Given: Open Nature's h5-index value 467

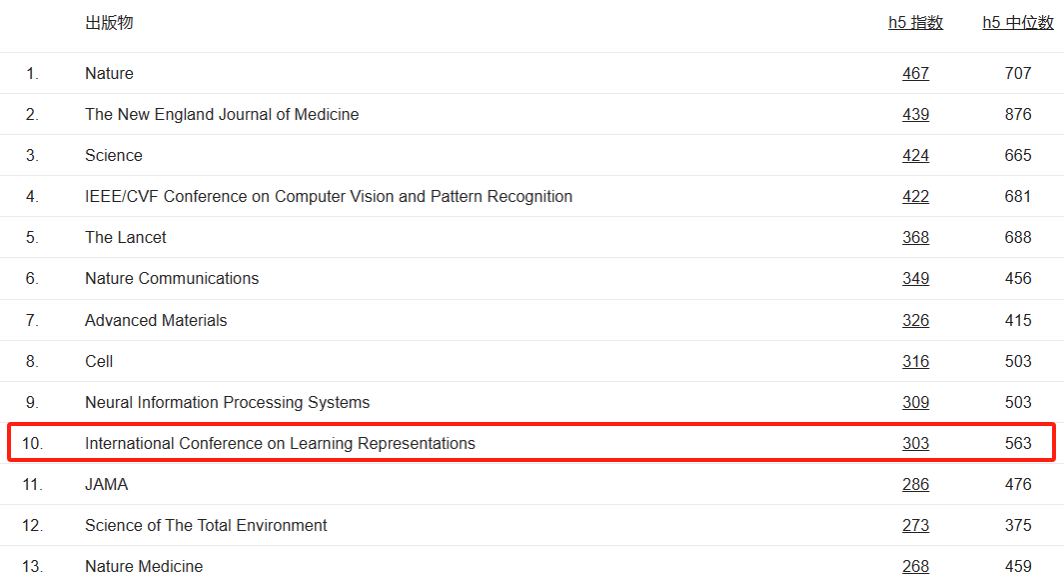Looking at the screenshot, I should [x=915, y=73].
